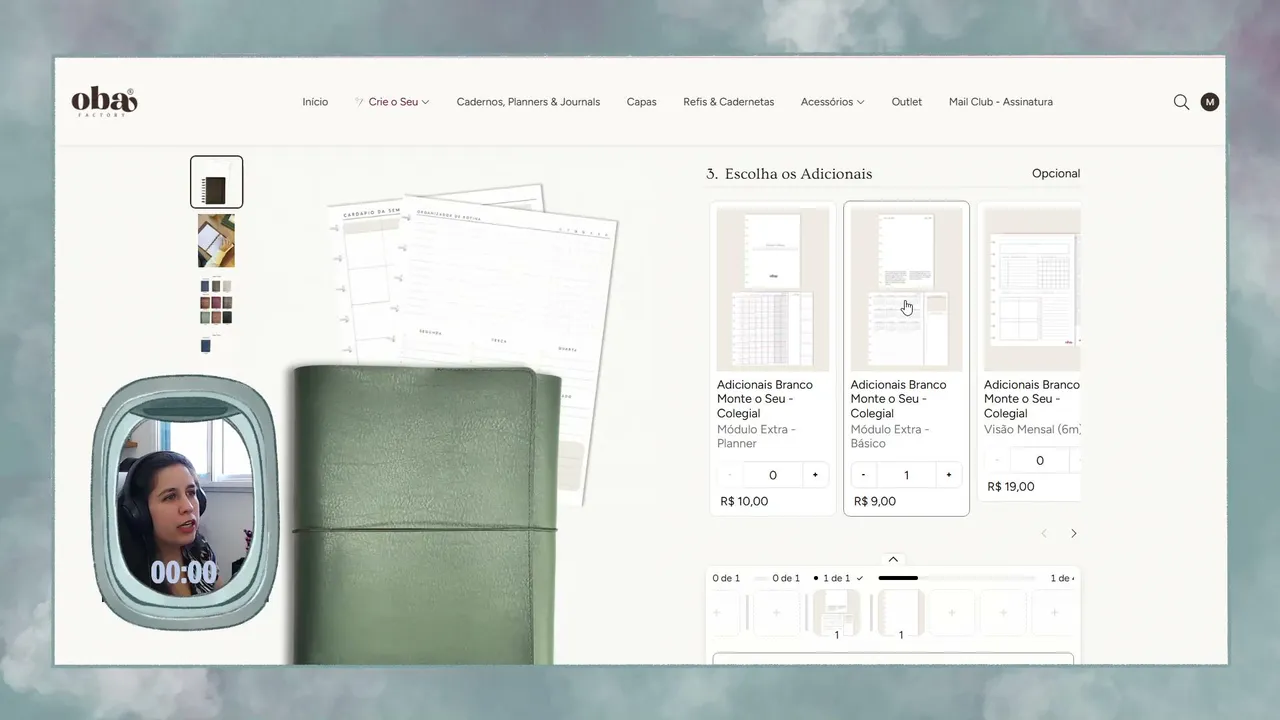Edit the quantity field for Visão Mensal (6m)
1280x720 pixels.
point(1040,460)
